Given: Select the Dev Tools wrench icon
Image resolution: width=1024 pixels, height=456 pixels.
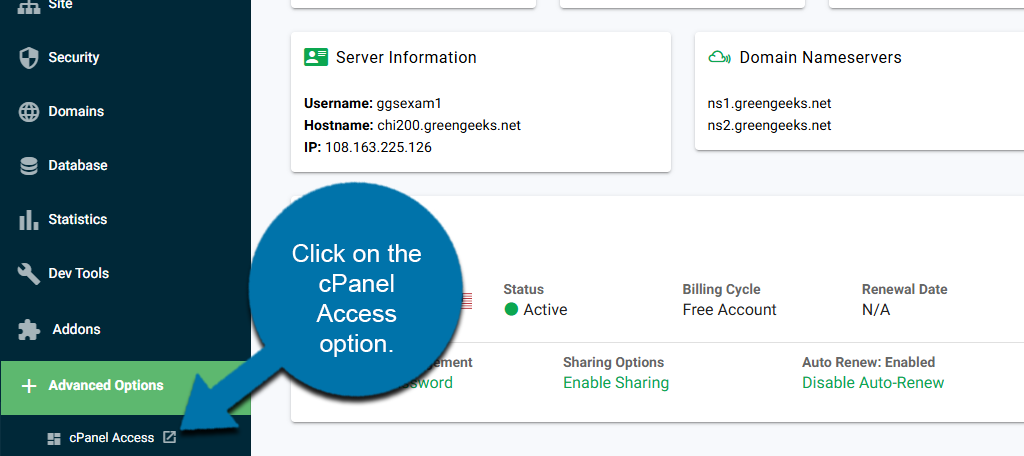Looking at the screenshot, I should (29, 274).
